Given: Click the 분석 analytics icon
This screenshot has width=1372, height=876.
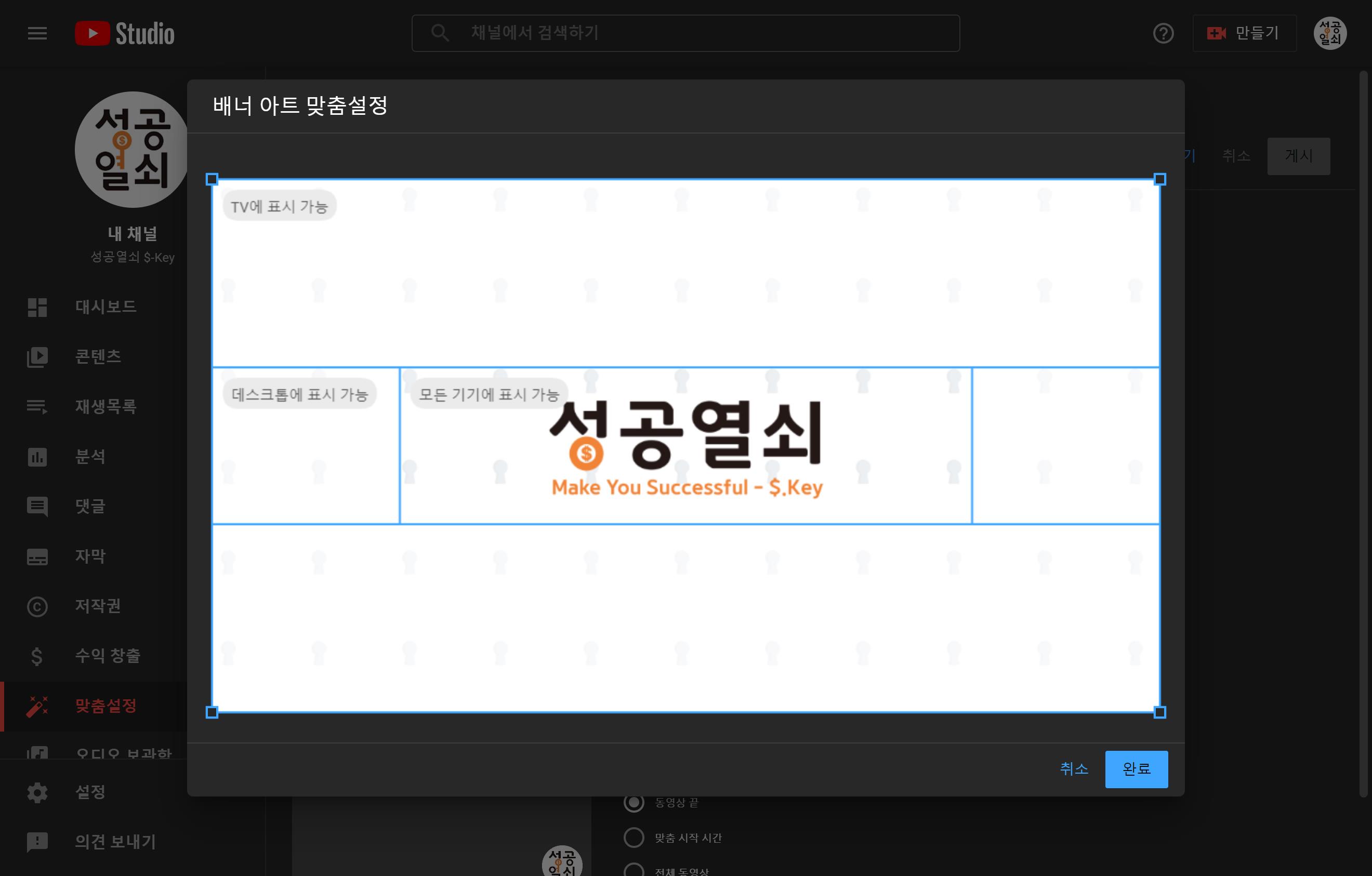Looking at the screenshot, I should [x=37, y=457].
